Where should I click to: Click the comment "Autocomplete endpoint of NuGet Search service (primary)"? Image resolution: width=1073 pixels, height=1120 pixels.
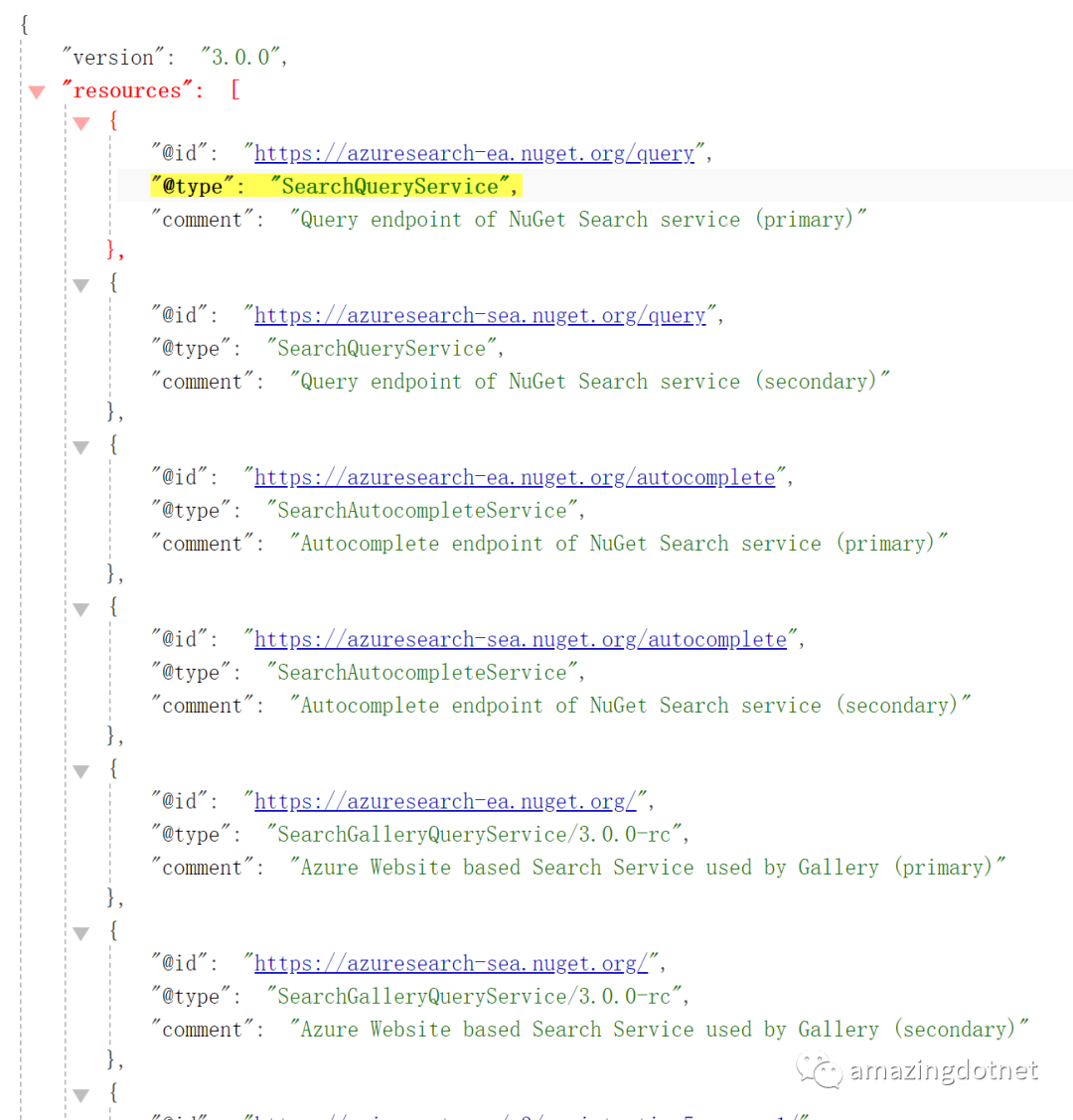coord(618,544)
